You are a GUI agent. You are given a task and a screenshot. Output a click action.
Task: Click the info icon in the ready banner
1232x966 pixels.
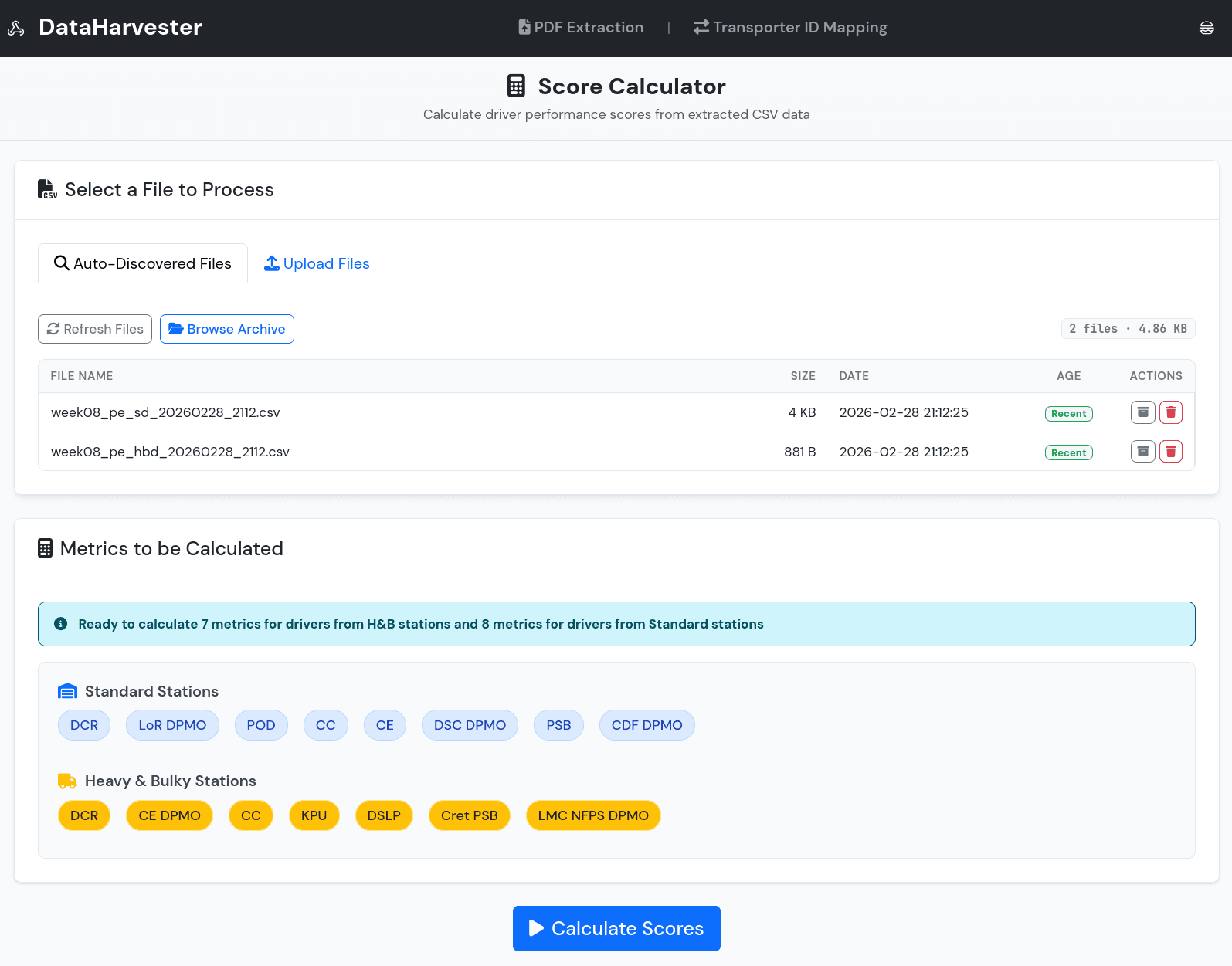click(61, 624)
